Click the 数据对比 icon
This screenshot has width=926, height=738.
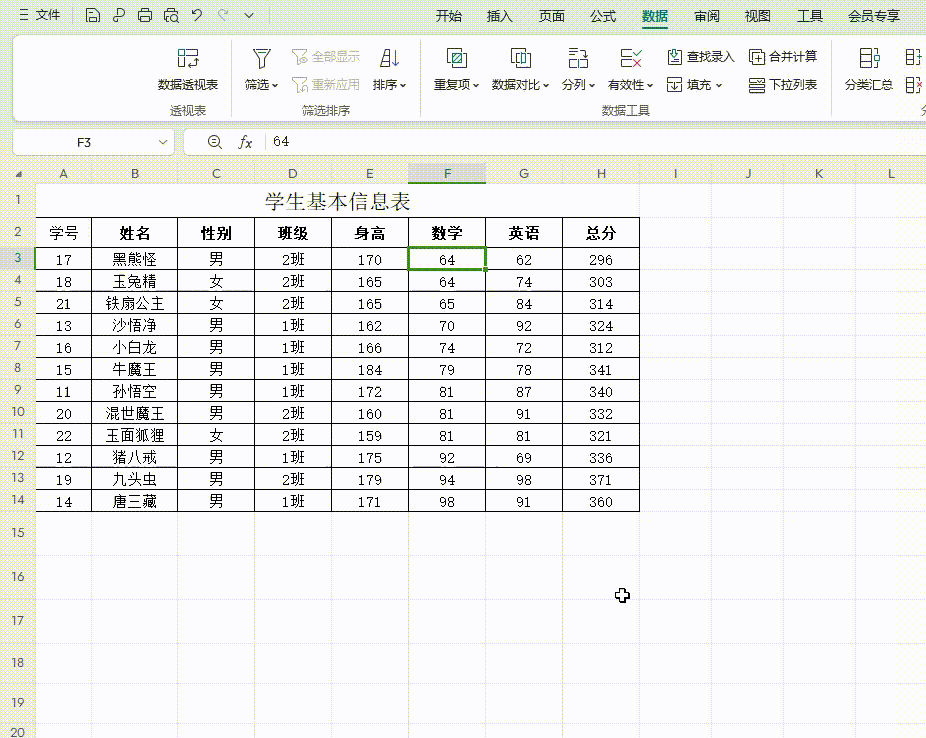click(520, 58)
